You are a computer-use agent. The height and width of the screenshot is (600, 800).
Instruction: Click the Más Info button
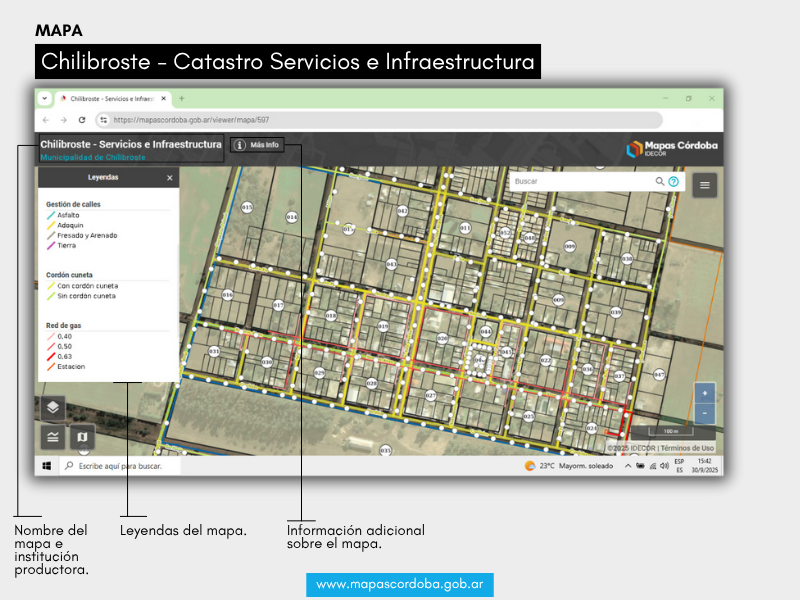(257, 145)
